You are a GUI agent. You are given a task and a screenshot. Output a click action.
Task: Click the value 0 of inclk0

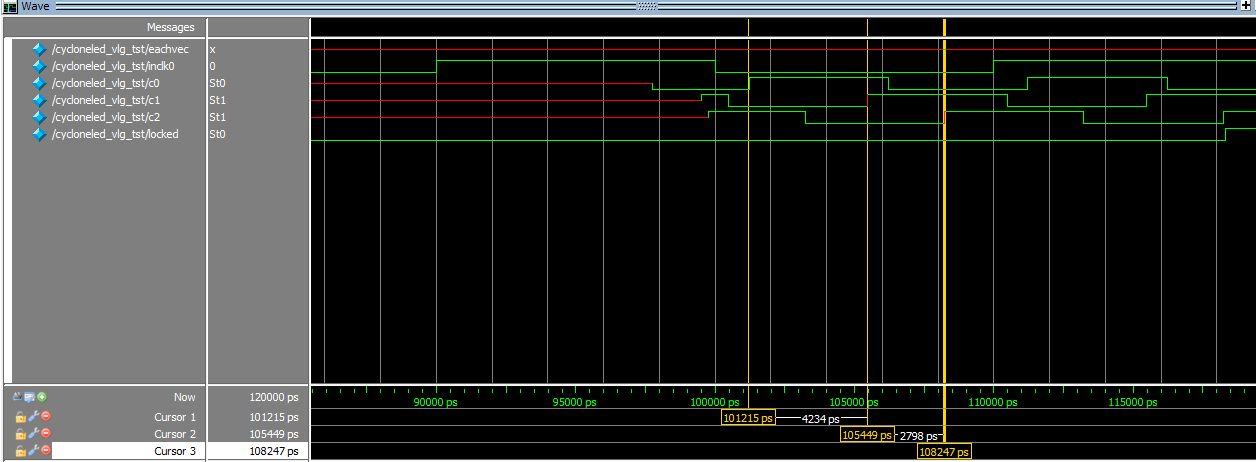(212, 66)
